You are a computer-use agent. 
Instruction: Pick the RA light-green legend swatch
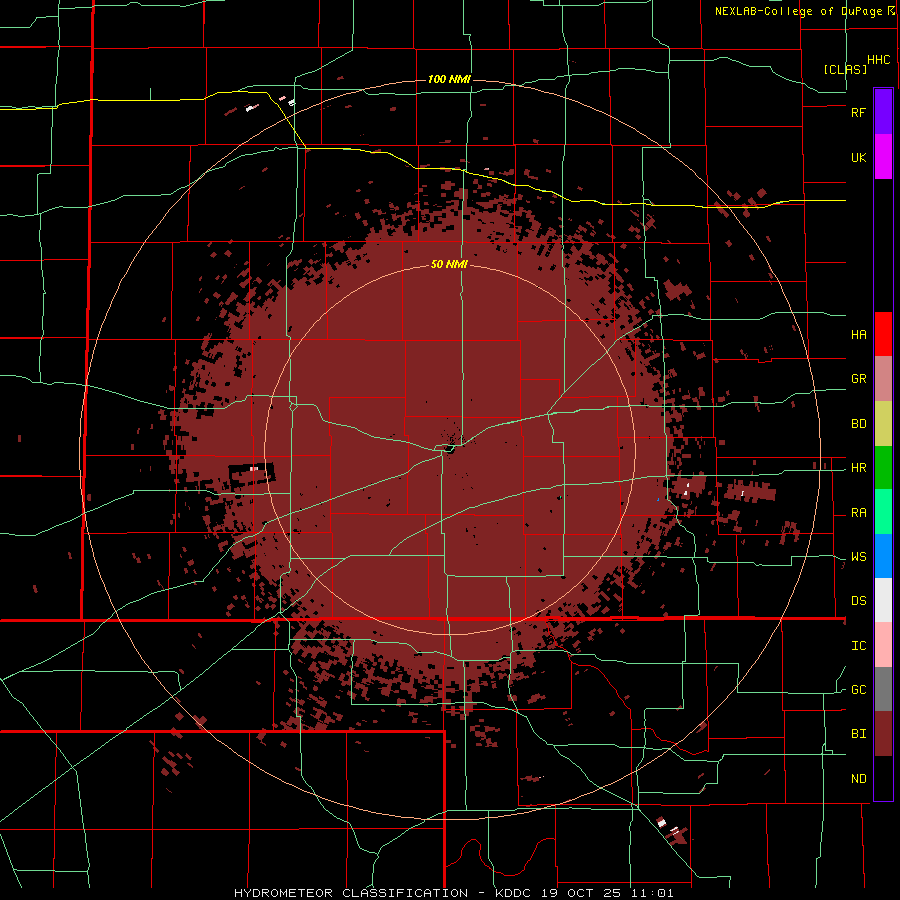pos(883,512)
